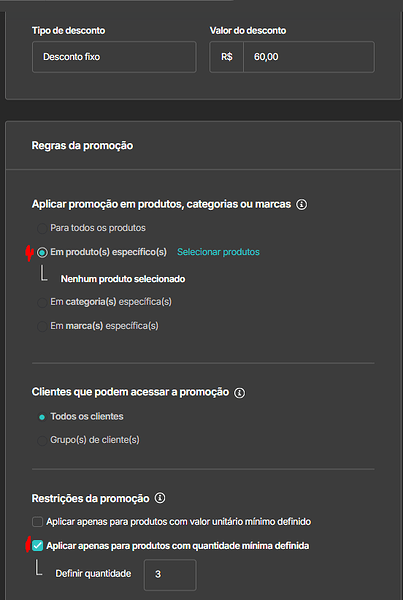Uncheck minimum quantity restriction checkbox
This screenshot has height=600, width=403.
click(x=38, y=546)
